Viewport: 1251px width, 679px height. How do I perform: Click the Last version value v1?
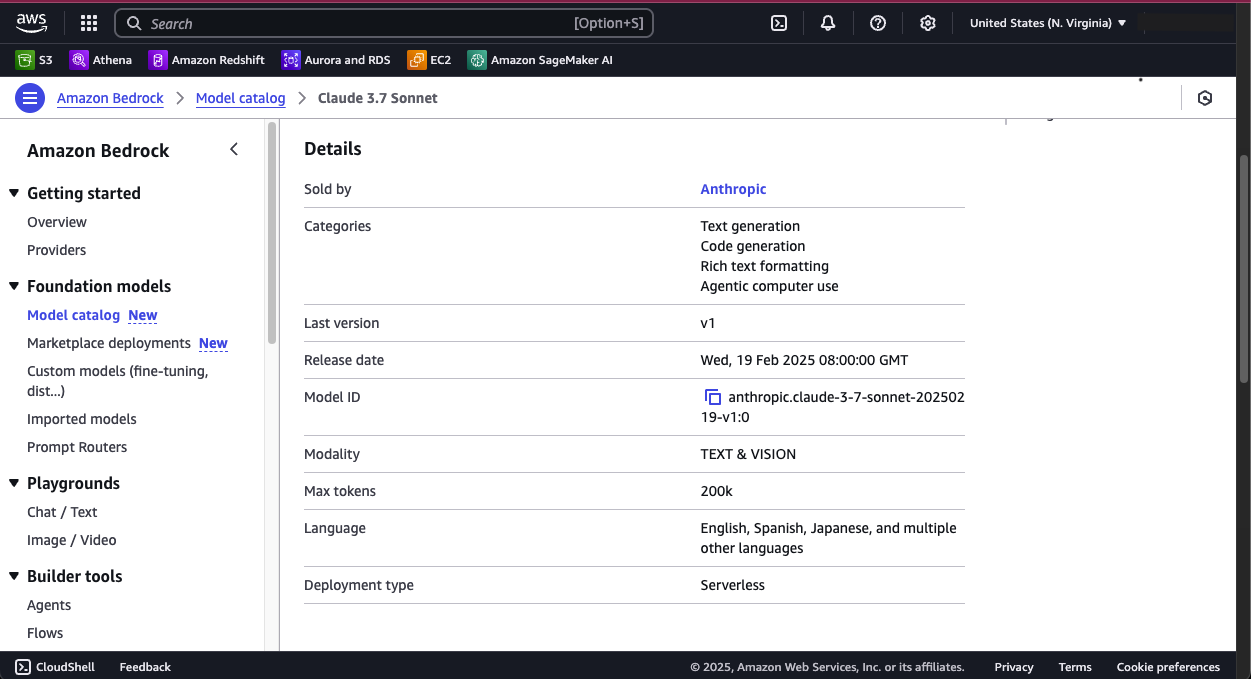[708, 323]
